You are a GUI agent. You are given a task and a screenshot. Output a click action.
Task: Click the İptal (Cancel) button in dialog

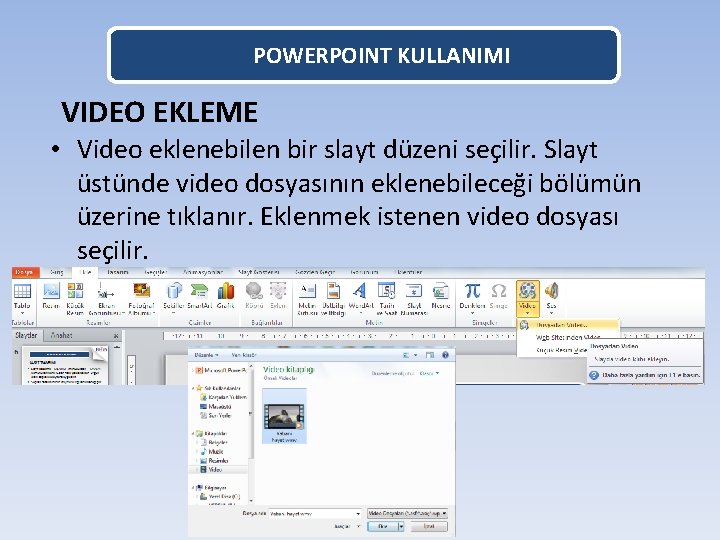(429, 527)
